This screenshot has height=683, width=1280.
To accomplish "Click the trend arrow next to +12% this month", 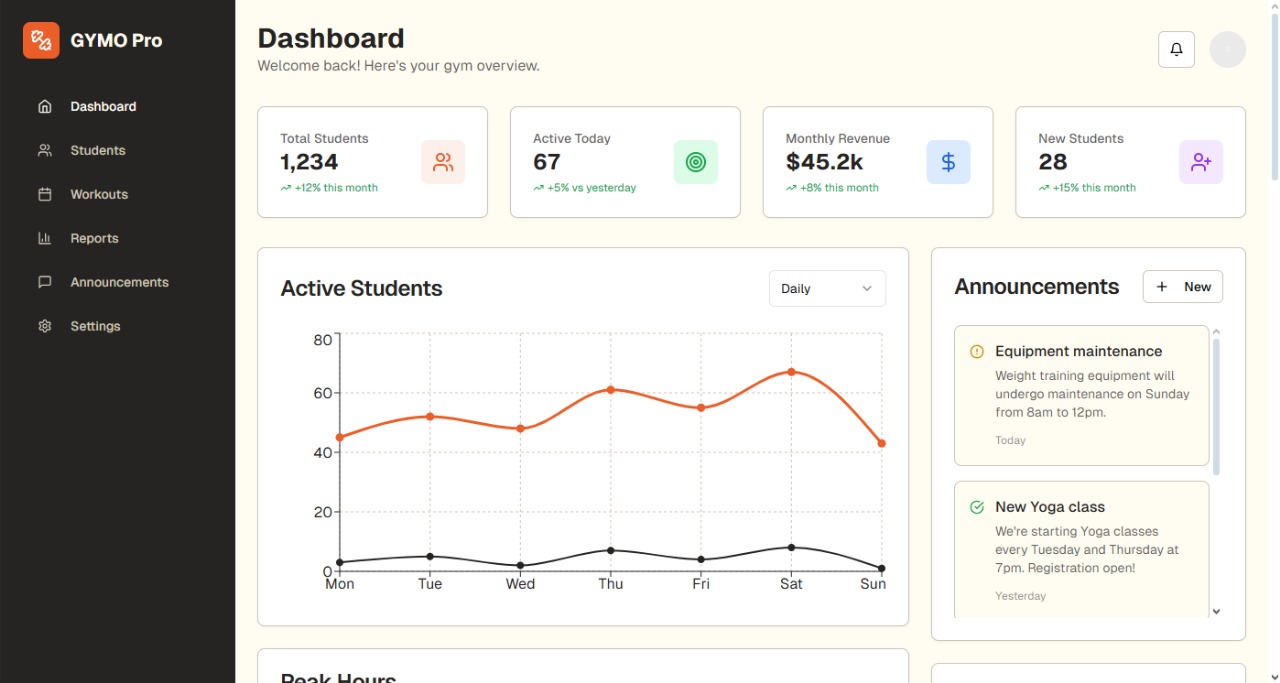I will [286, 188].
